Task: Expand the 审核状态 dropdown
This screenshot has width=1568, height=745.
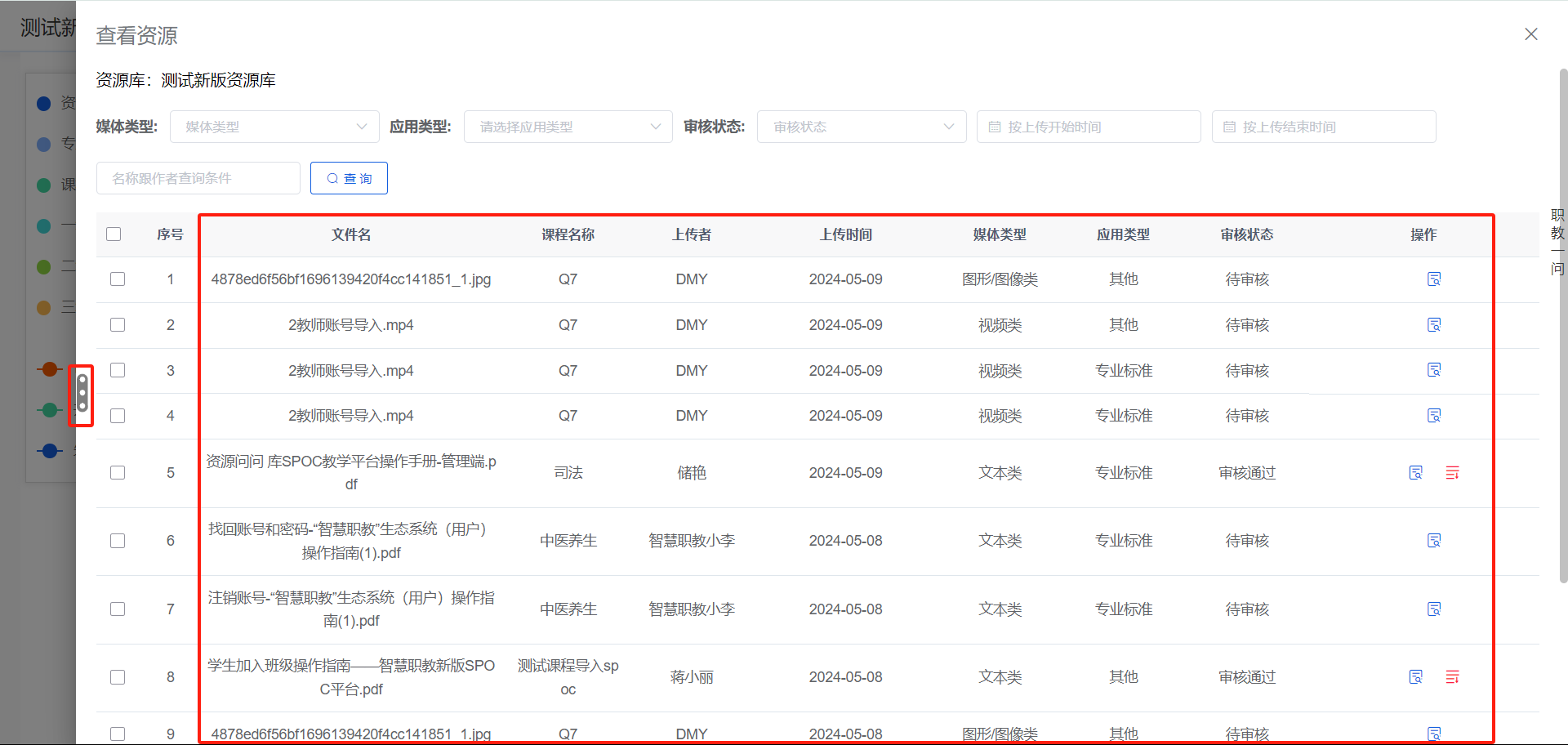Action: tap(862, 127)
